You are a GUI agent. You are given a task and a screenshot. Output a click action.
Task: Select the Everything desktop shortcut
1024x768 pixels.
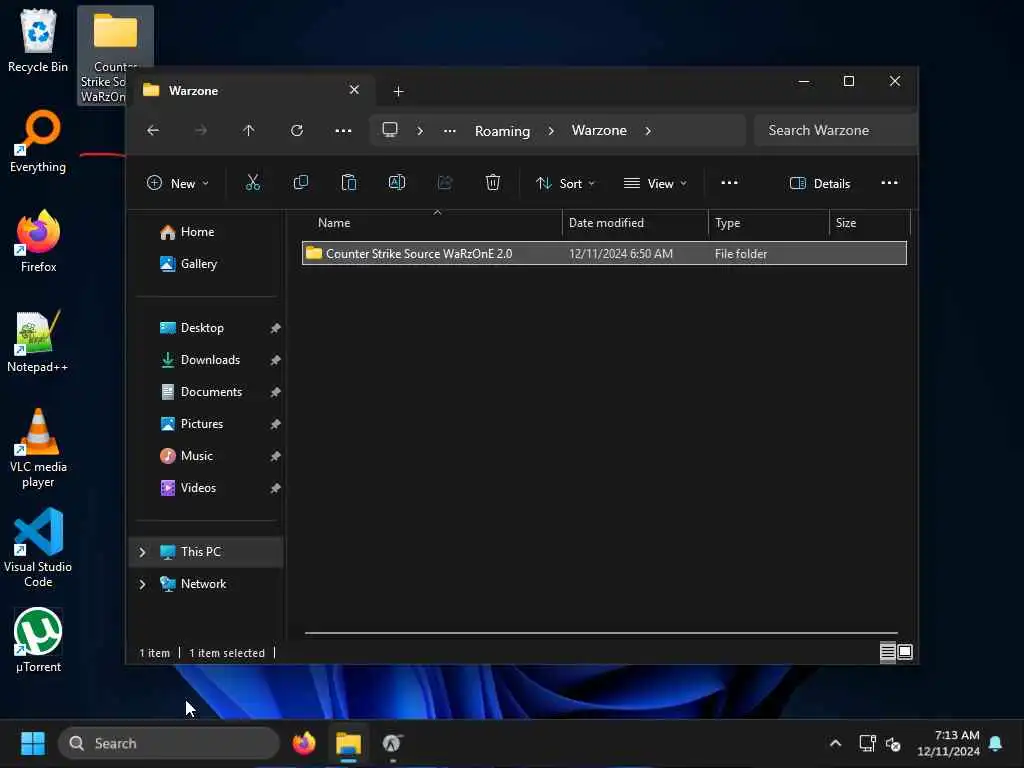[x=38, y=142]
